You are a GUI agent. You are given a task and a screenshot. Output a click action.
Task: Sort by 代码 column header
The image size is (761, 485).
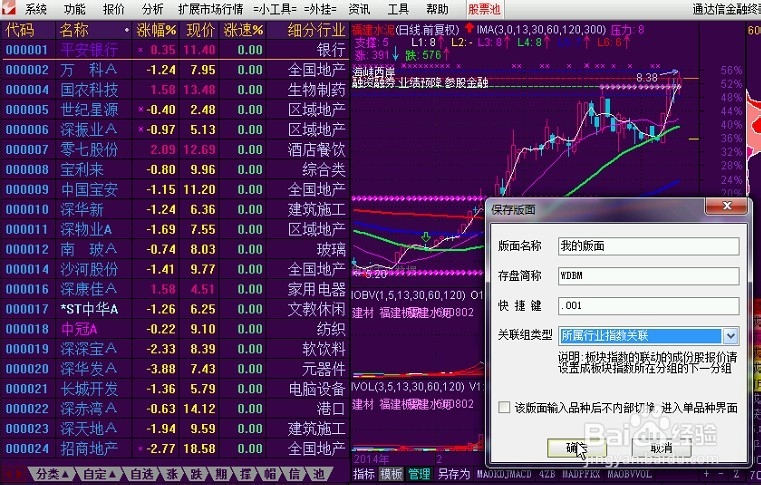point(20,30)
